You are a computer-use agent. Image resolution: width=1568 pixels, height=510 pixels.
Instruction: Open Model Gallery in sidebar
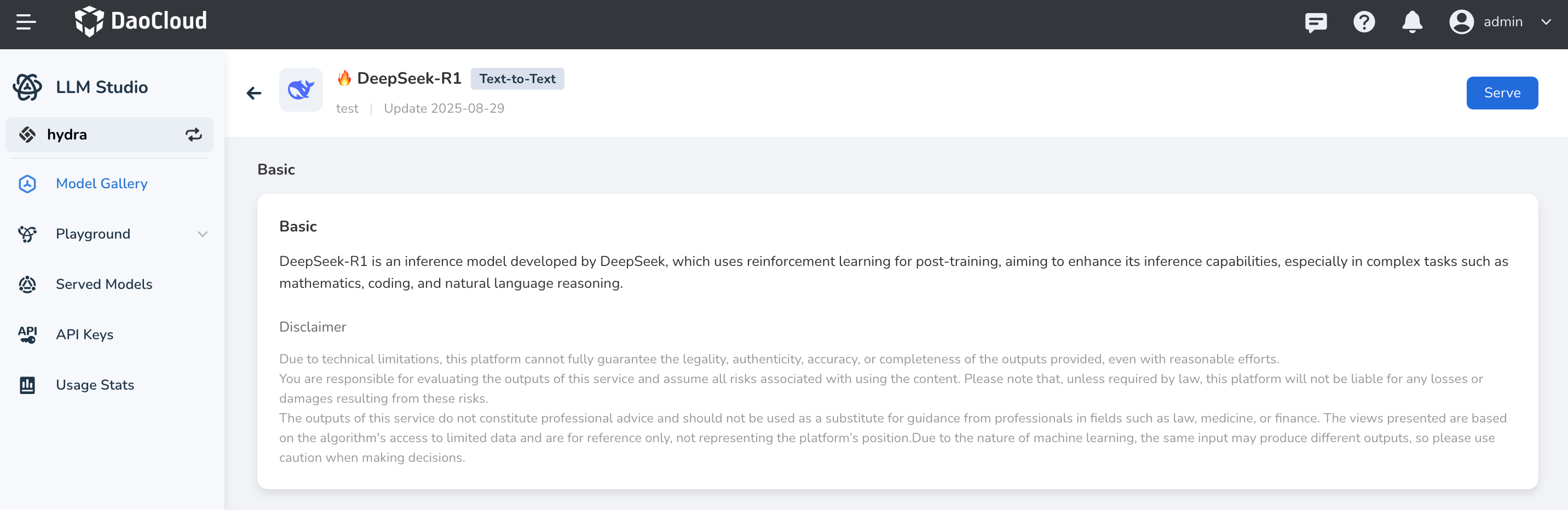(x=102, y=184)
